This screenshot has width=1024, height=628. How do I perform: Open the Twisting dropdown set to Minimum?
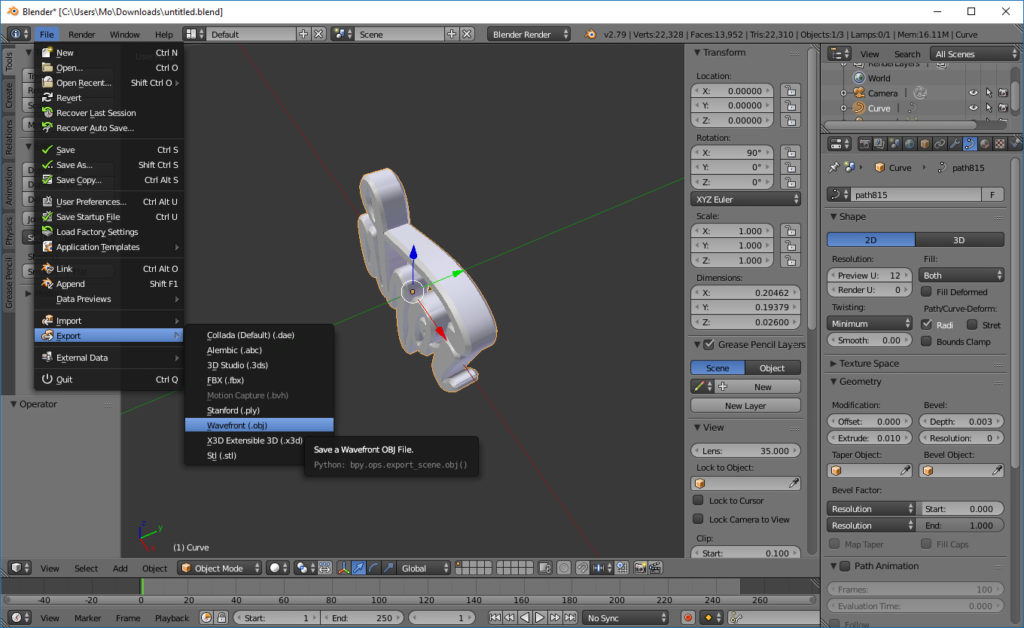(x=870, y=323)
